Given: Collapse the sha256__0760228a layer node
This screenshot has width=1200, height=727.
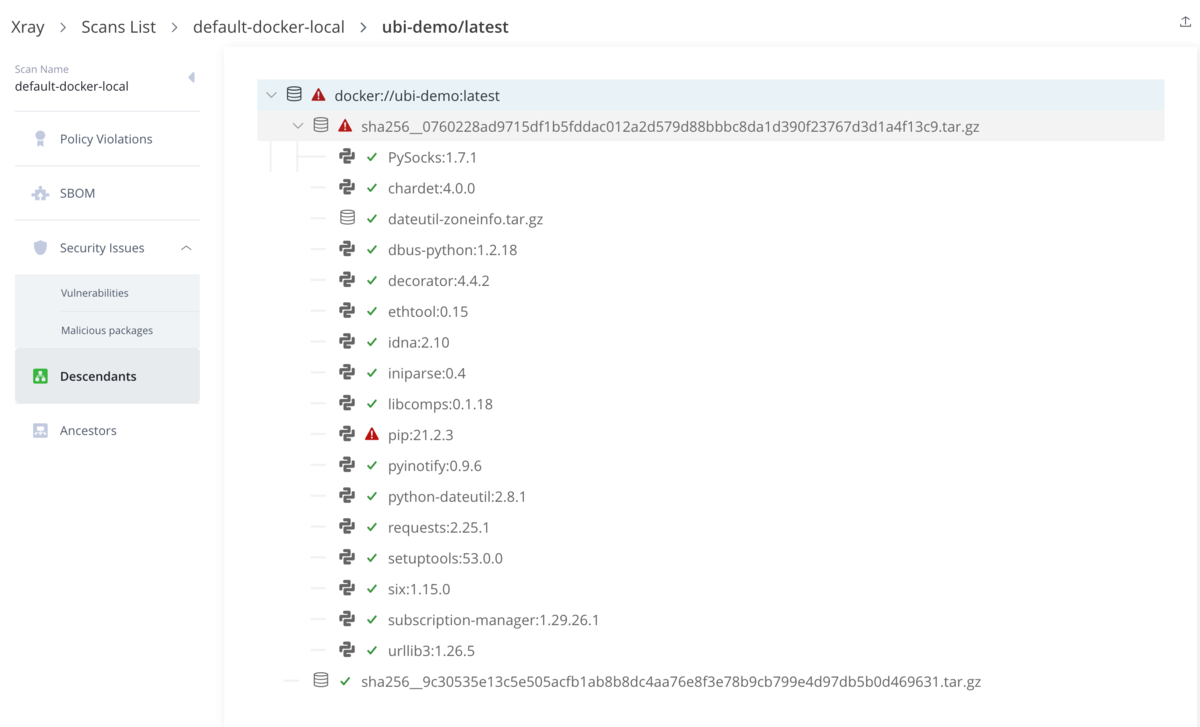Looking at the screenshot, I should pyautogui.click(x=298, y=126).
